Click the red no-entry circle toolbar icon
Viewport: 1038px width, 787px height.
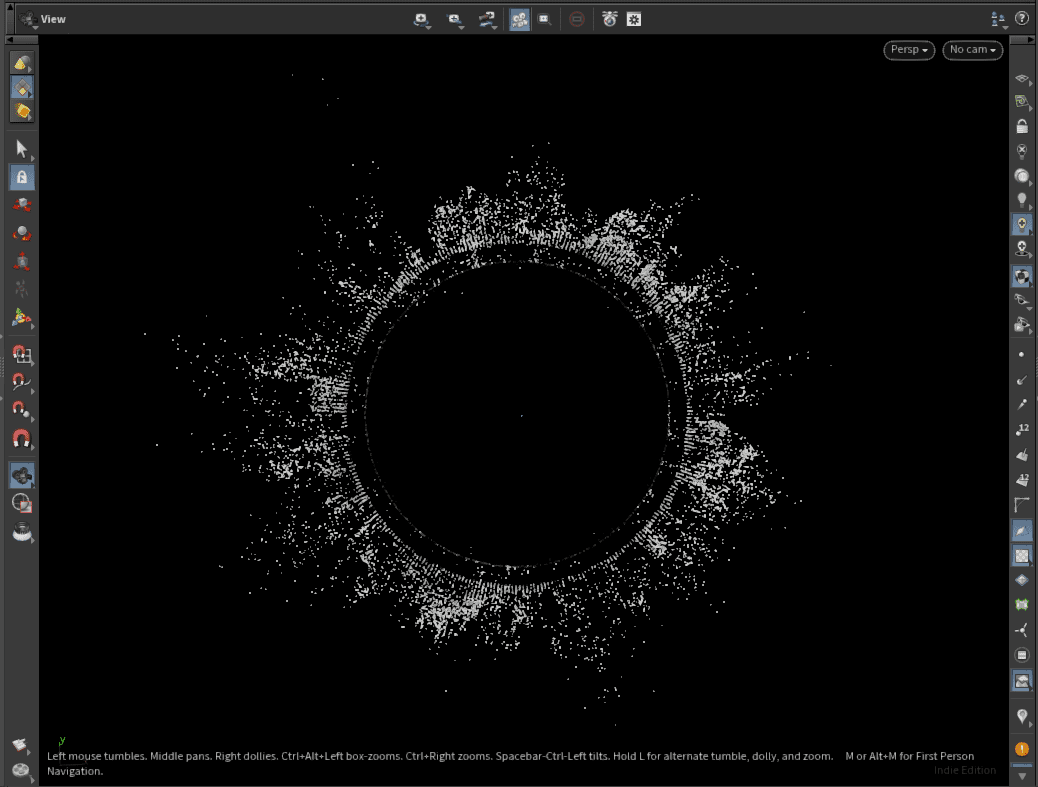pos(577,19)
